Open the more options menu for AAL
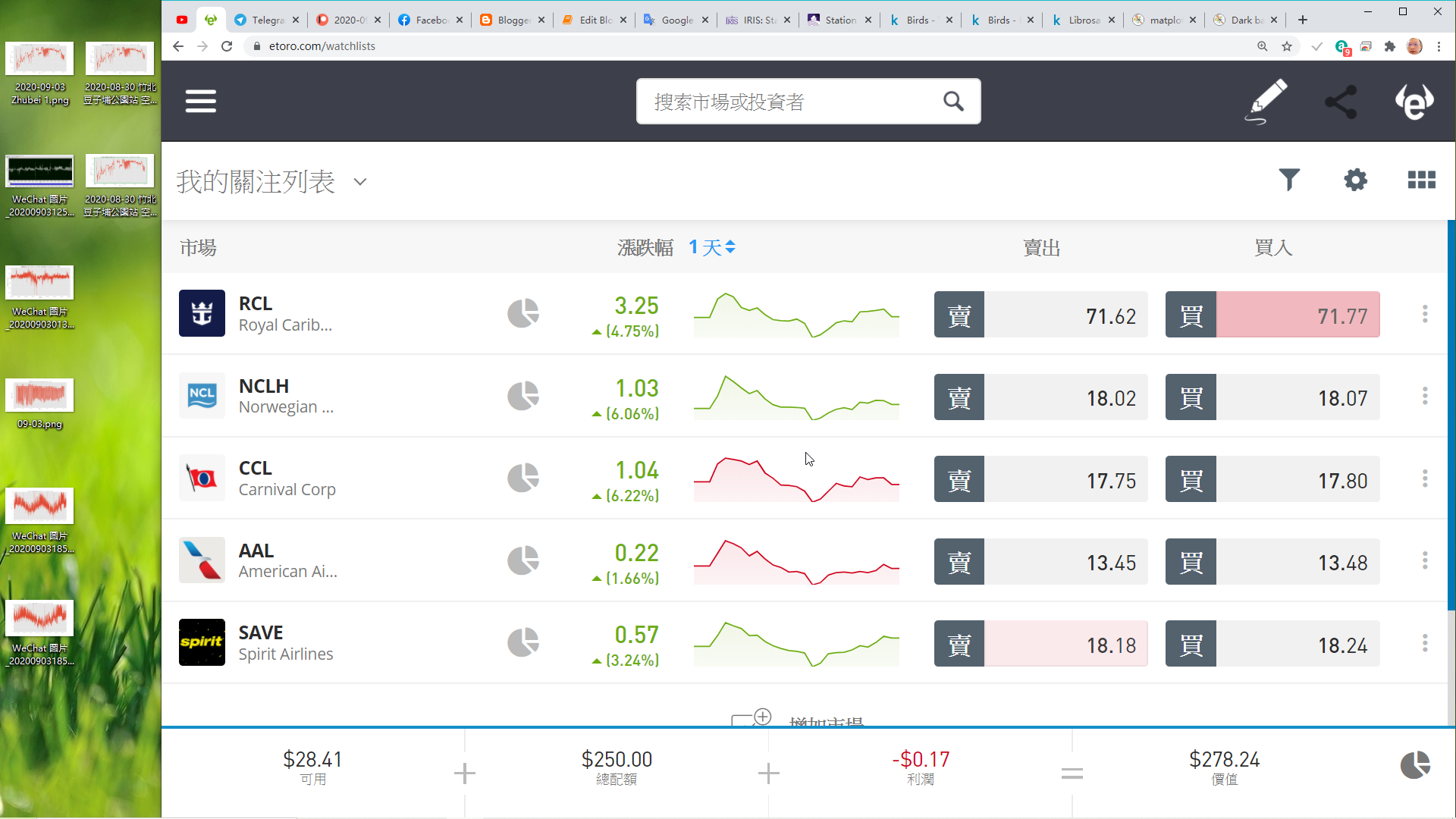The height and width of the screenshot is (819, 1456). pos(1425,560)
